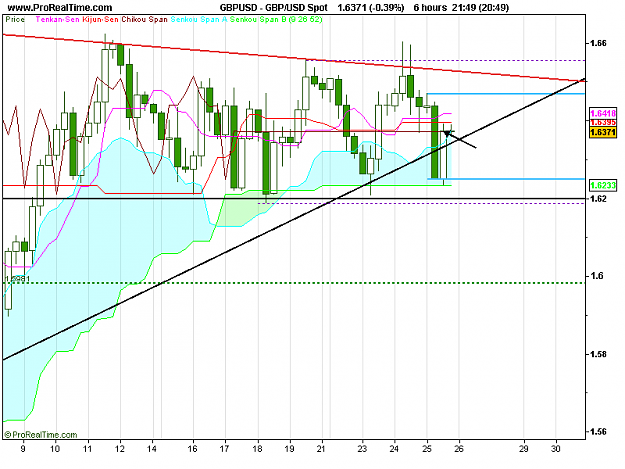This screenshot has height=469, width=625.
Task: Click the 1.6371 (-0.39%) quote in header
Action: 371,8
